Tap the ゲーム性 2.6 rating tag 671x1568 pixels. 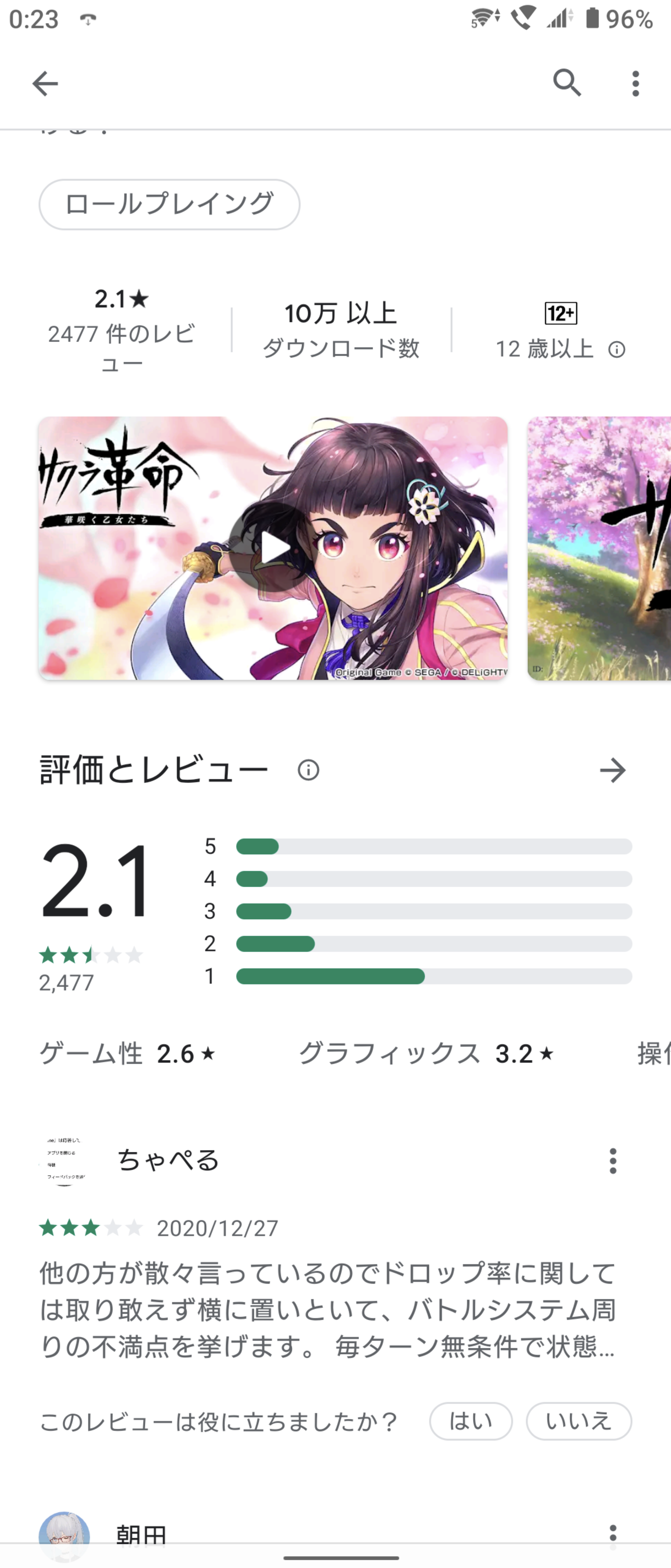[128, 1053]
